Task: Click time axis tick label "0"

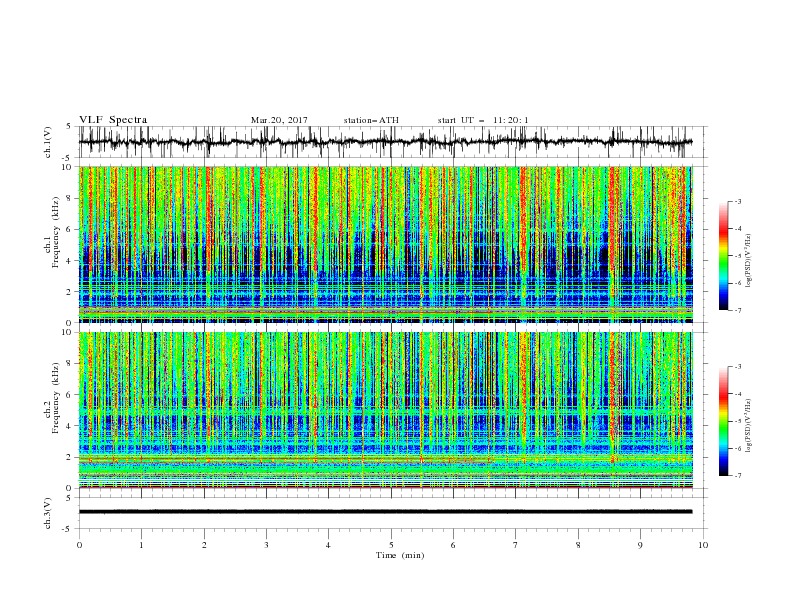Action: 79,545
